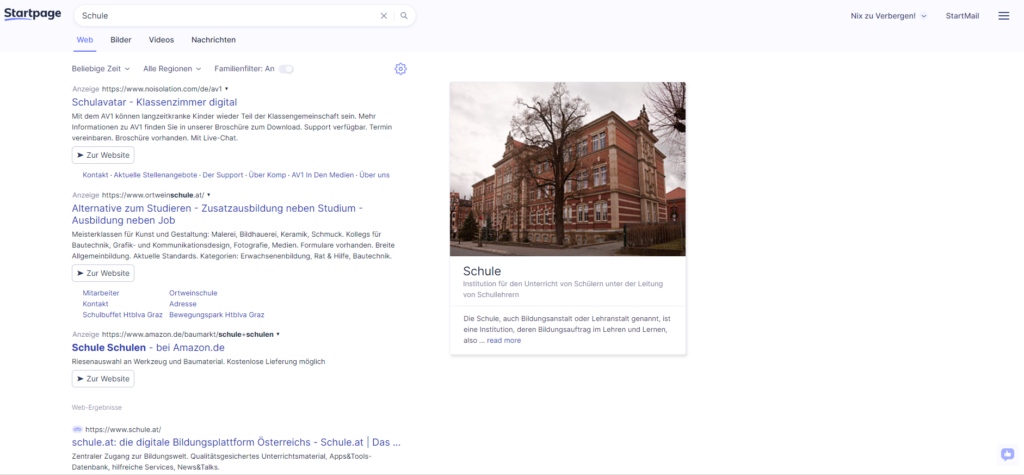Click Zur Website under Amazon ad
The image size is (1024, 475).
pos(103,378)
